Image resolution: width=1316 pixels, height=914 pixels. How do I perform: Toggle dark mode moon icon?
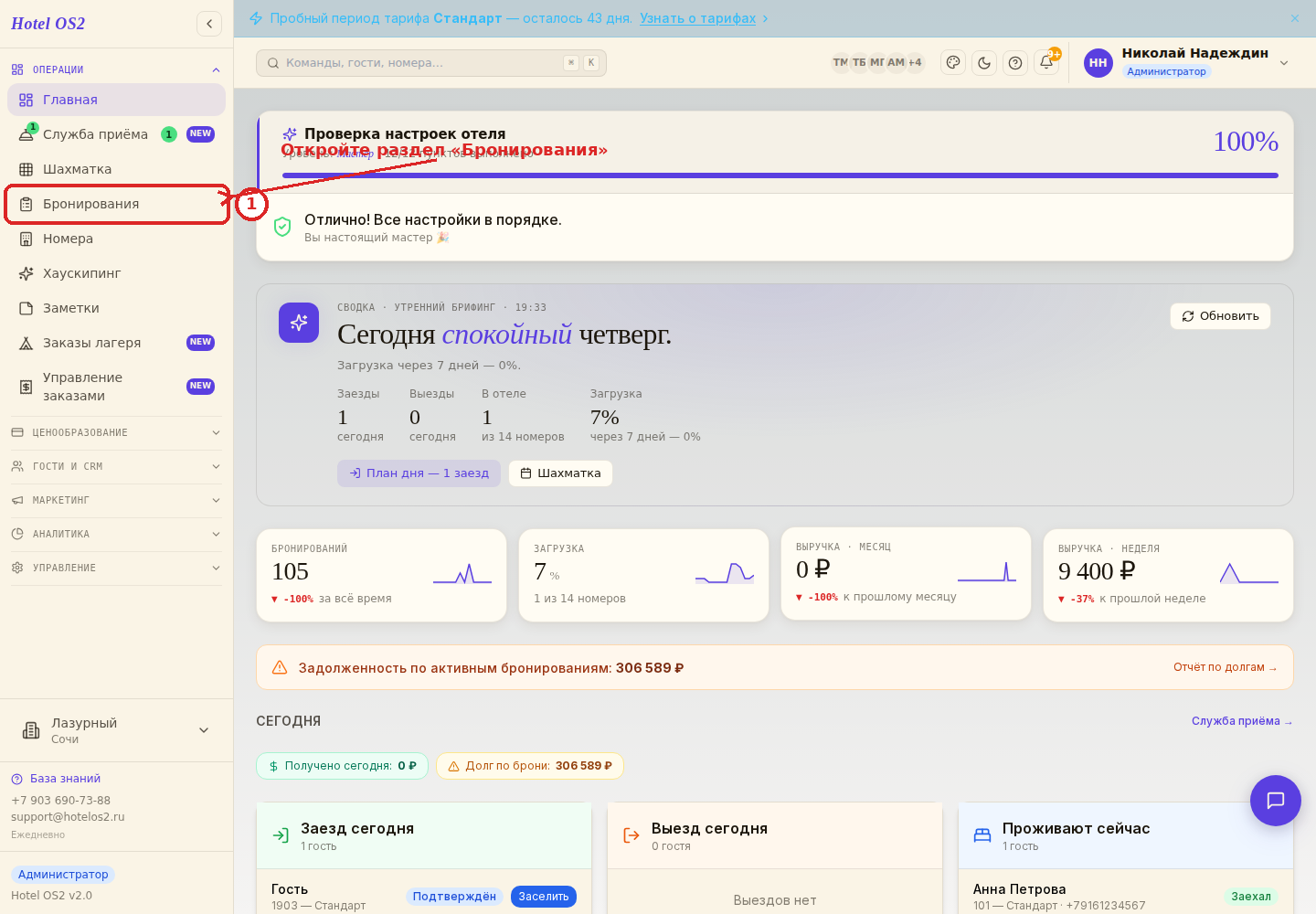tap(984, 62)
